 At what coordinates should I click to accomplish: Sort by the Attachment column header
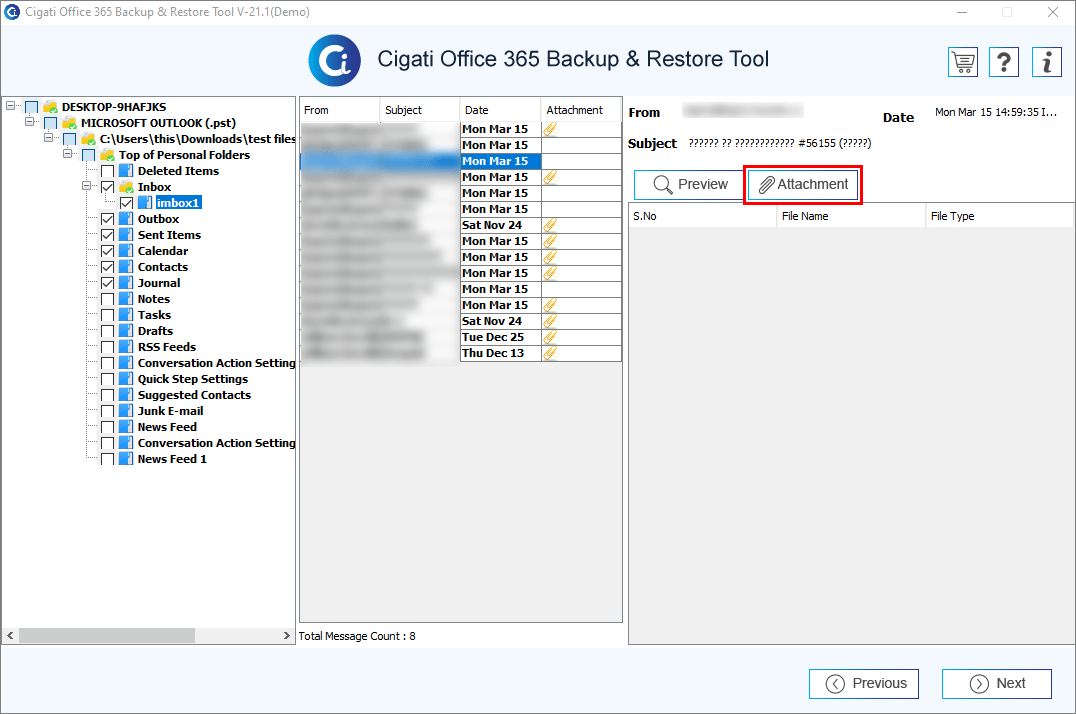581,110
